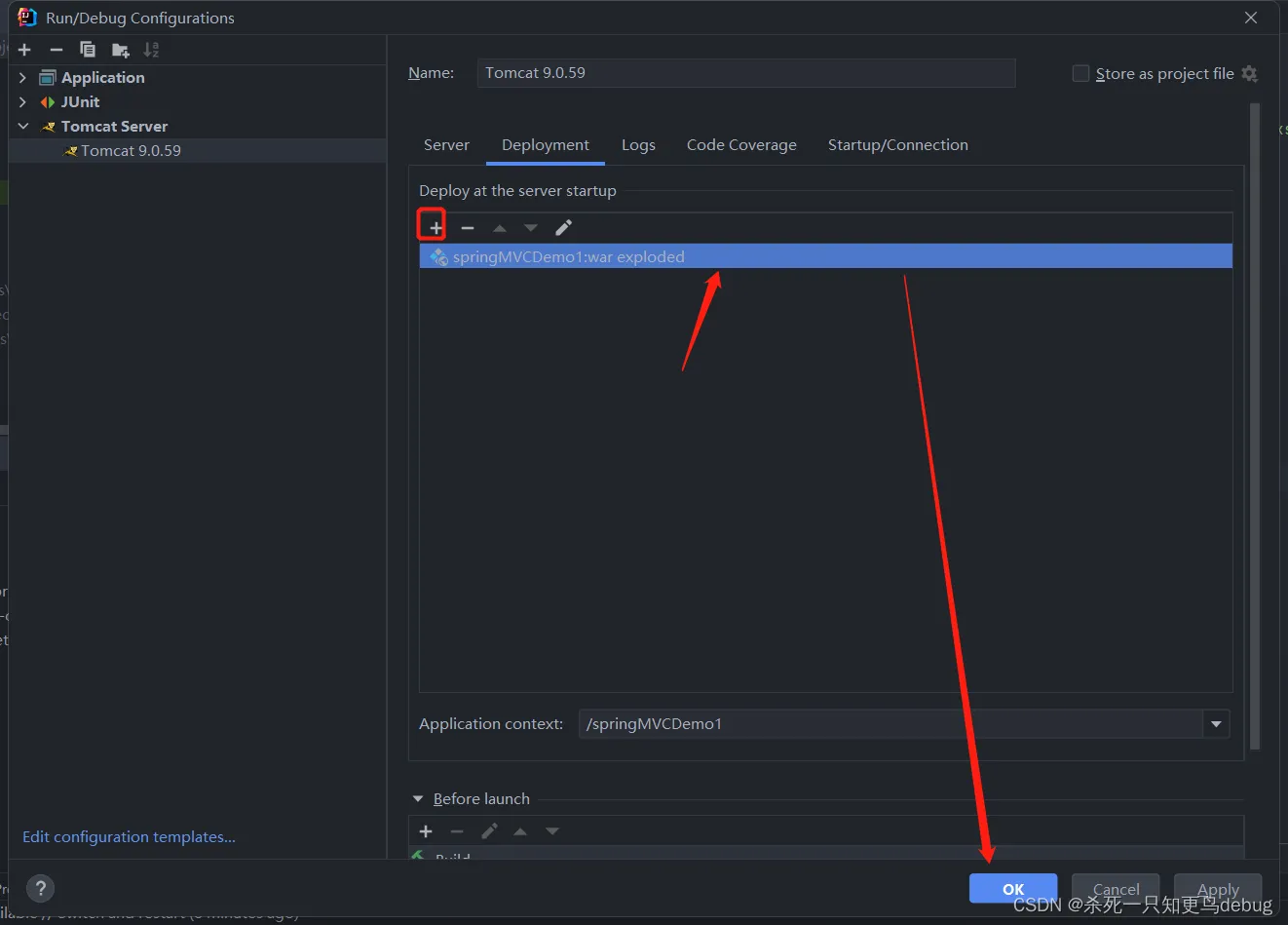The image size is (1288, 925).
Task: Move configuration into new folder icon
Action: pos(120,50)
